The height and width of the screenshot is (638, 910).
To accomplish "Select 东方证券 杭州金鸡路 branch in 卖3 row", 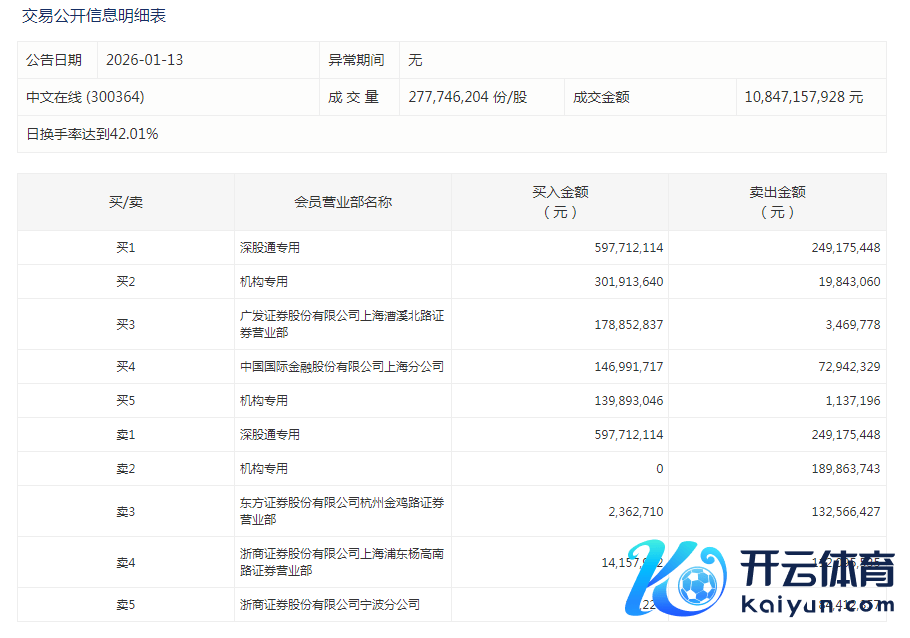I will pyautogui.click(x=341, y=511).
